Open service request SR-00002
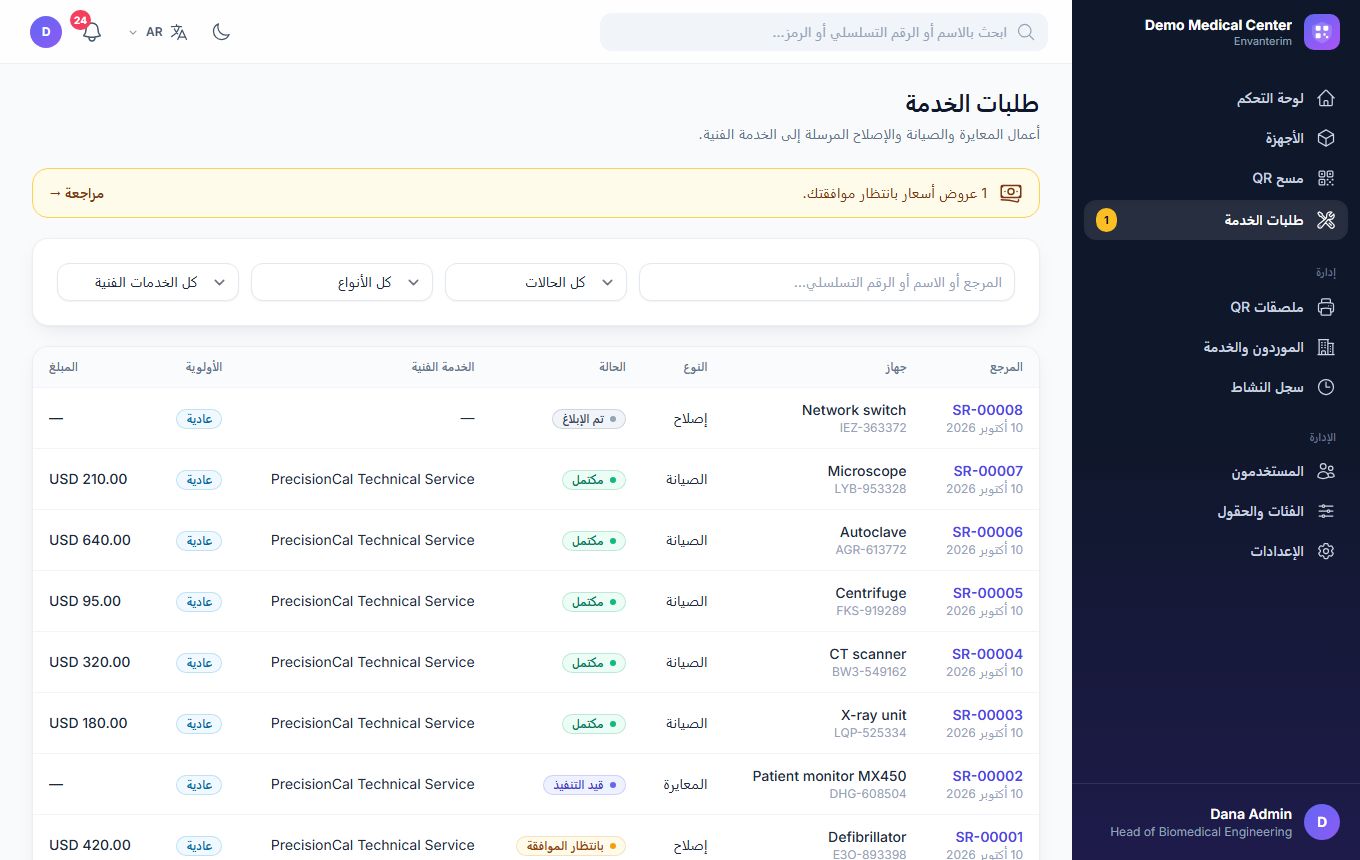The width and height of the screenshot is (1360, 860). [987, 776]
